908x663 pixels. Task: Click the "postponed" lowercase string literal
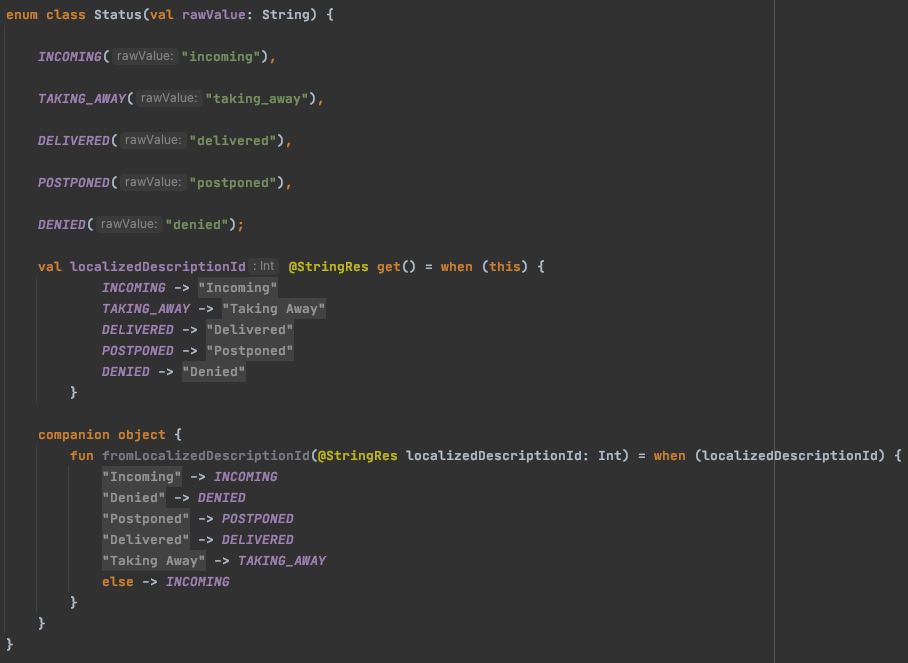point(233,183)
